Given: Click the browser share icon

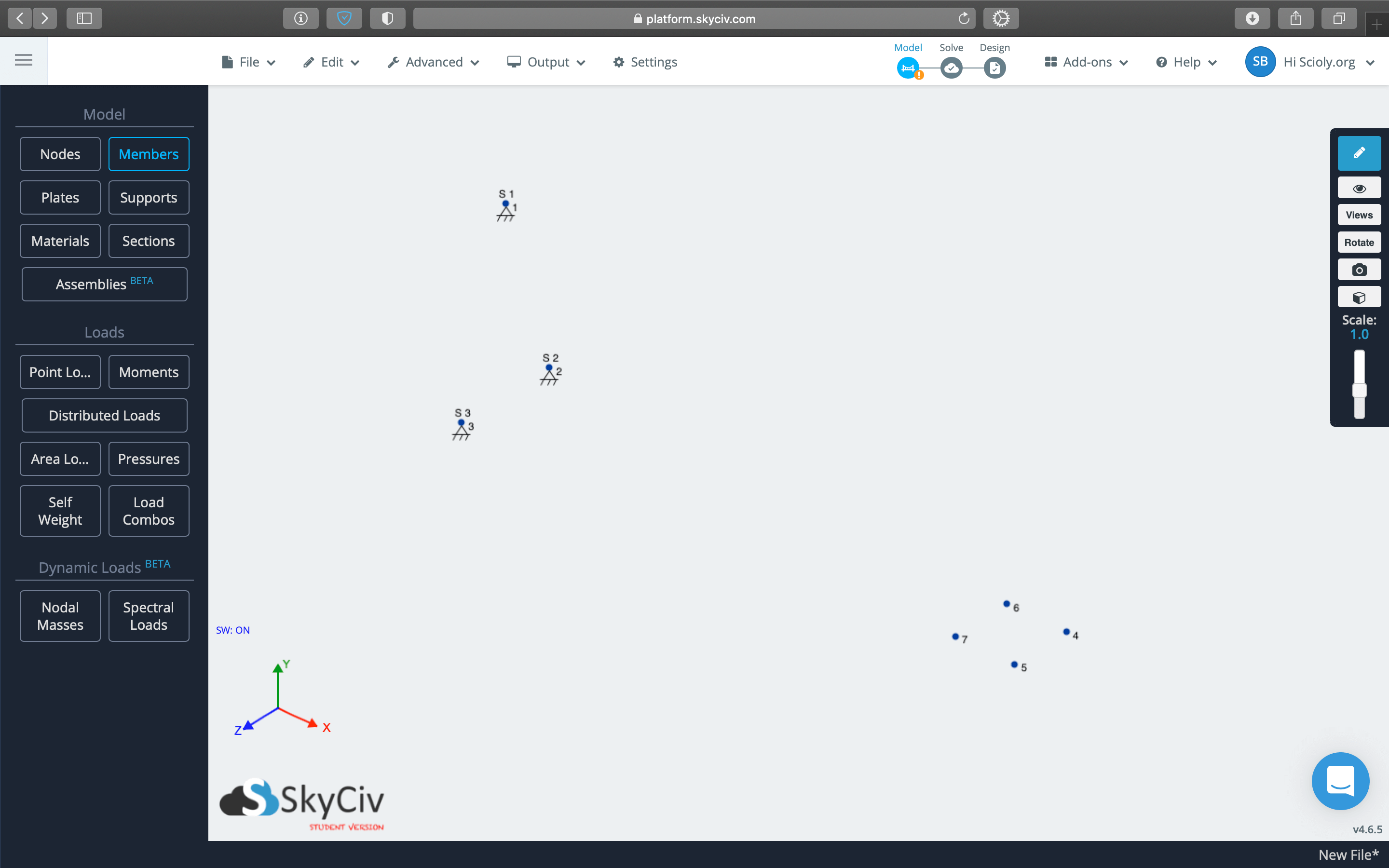Looking at the screenshot, I should point(1296,18).
